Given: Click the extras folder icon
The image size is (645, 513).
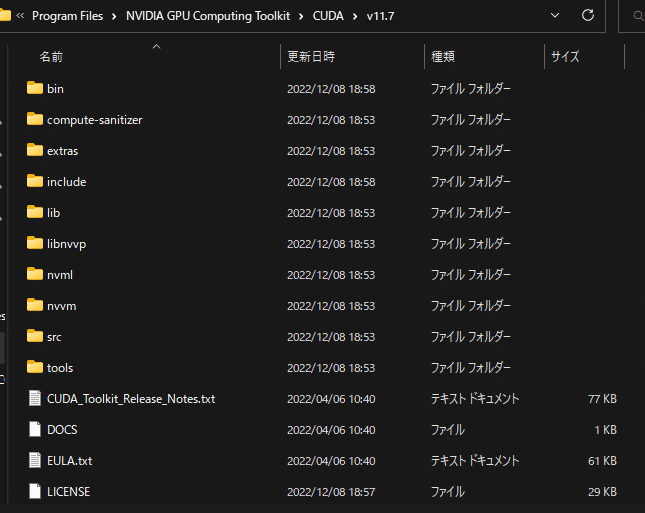Looking at the screenshot, I should (35, 150).
